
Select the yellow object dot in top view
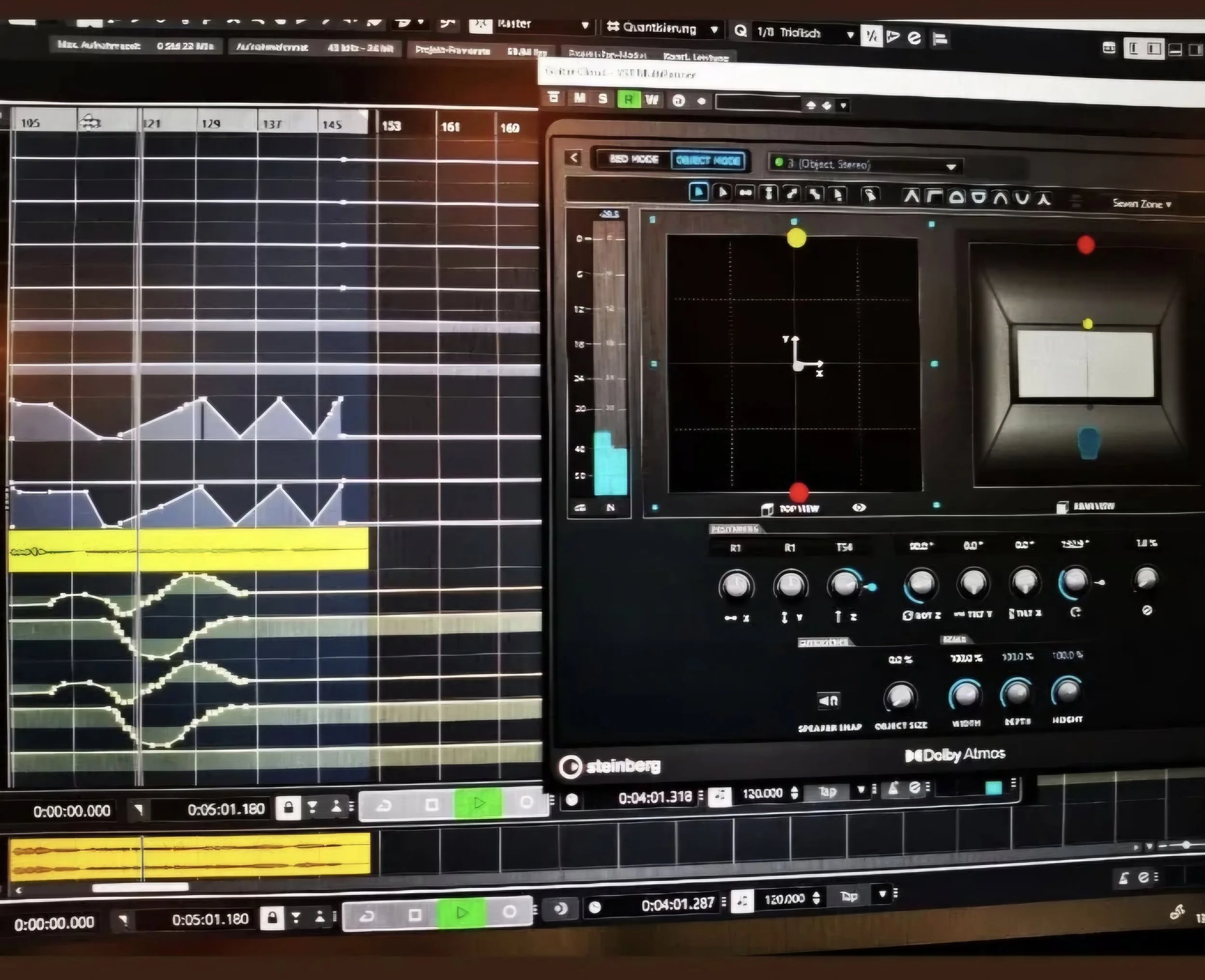[796, 238]
